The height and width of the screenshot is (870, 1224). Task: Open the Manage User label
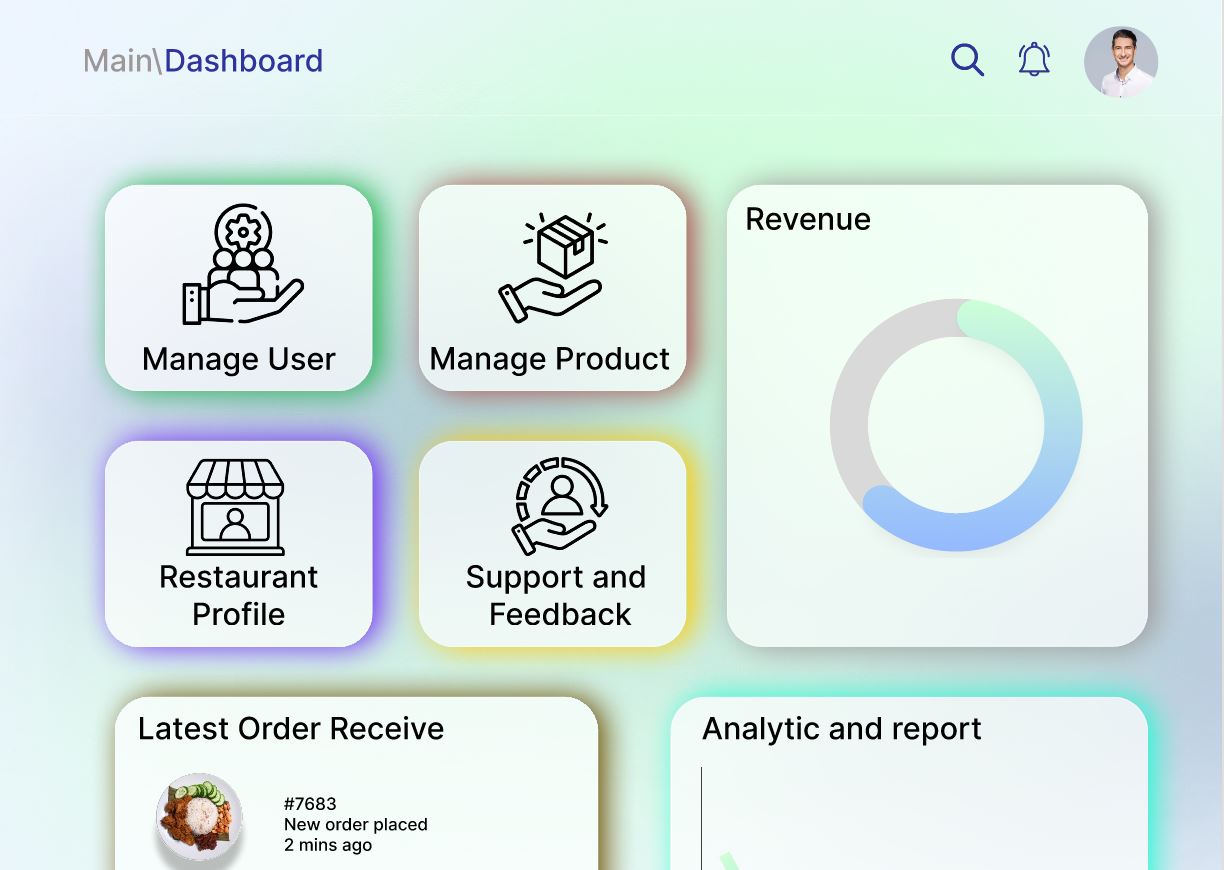(239, 359)
